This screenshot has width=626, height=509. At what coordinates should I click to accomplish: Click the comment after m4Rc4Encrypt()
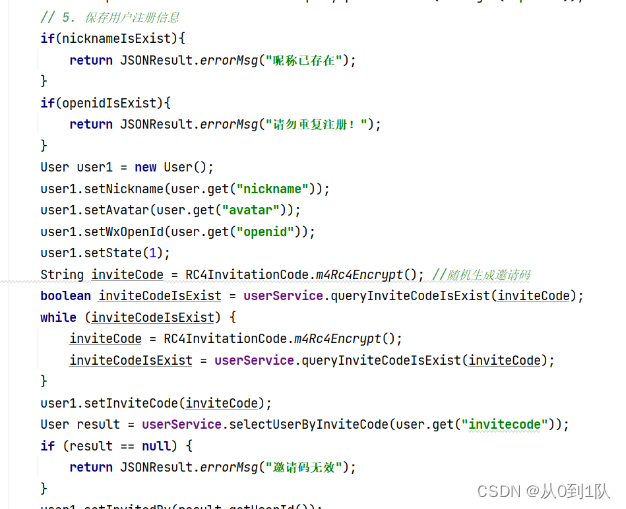[481, 275]
